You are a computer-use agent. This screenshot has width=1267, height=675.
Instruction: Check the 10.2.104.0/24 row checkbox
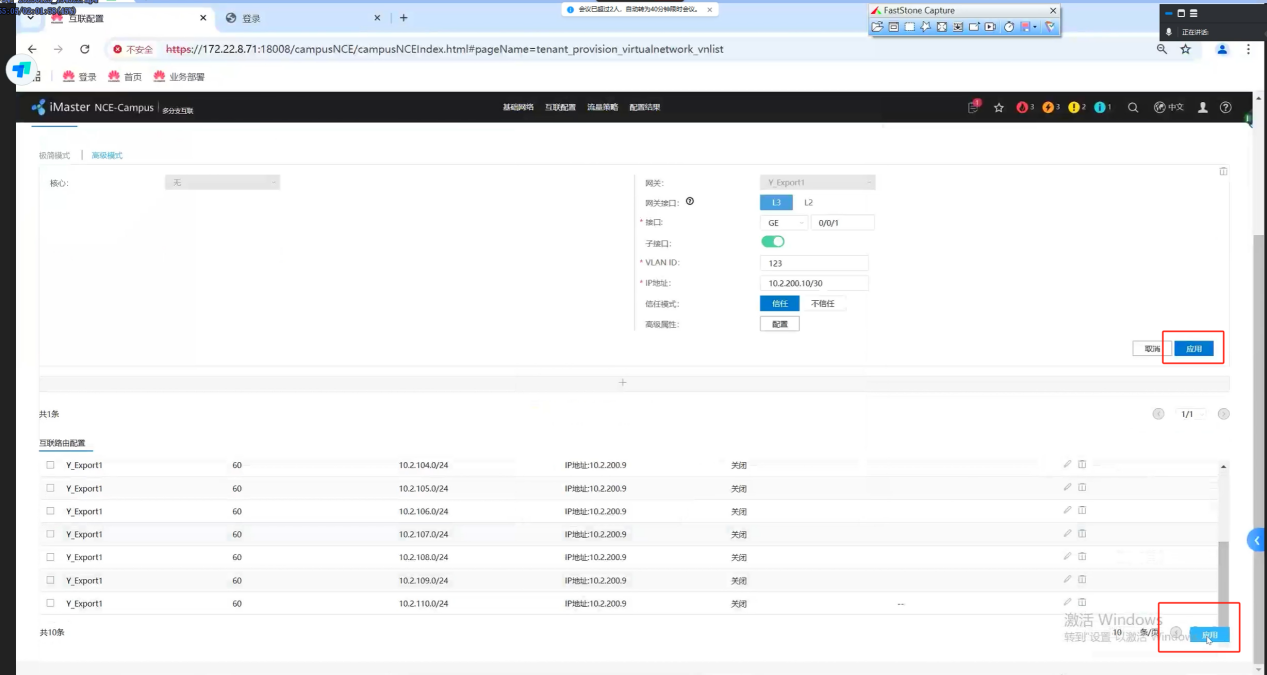coord(50,465)
